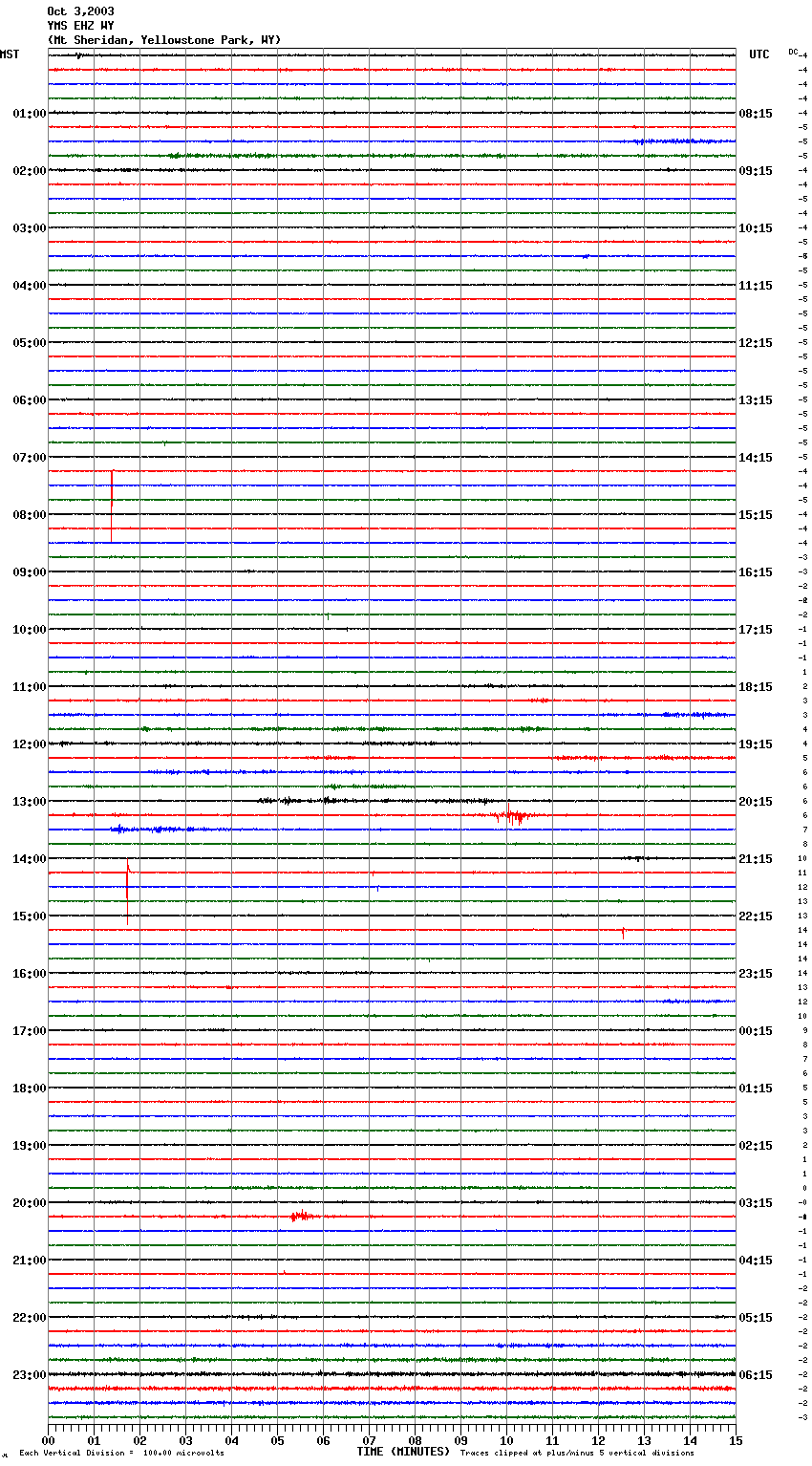Select the 06:00 MST time label
The image size is (812, 1466).
30,400
